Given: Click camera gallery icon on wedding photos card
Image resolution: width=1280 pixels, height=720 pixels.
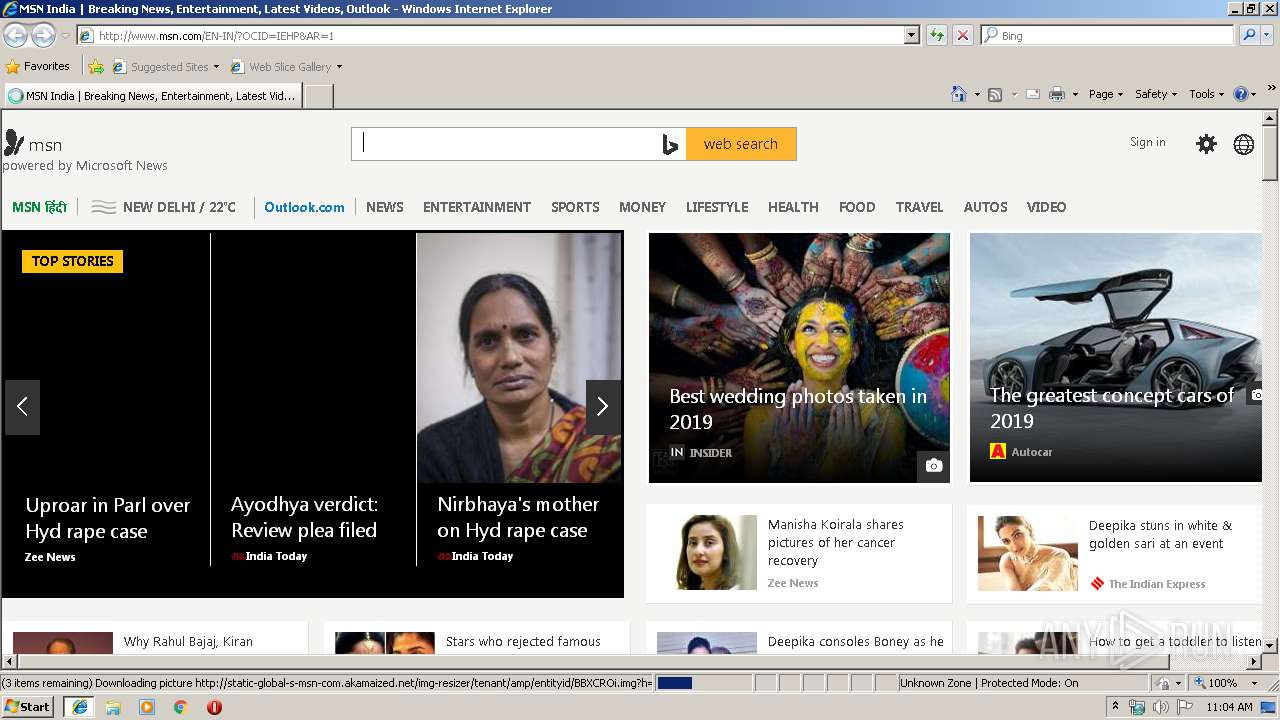Looking at the screenshot, I should point(933,465).
